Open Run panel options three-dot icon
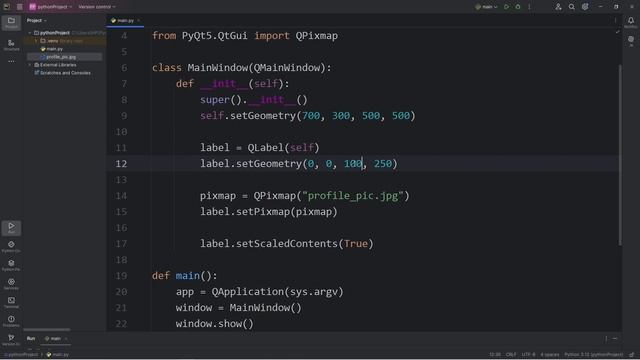The height and width of the screenshot is (360, 640). click(606, 338)
